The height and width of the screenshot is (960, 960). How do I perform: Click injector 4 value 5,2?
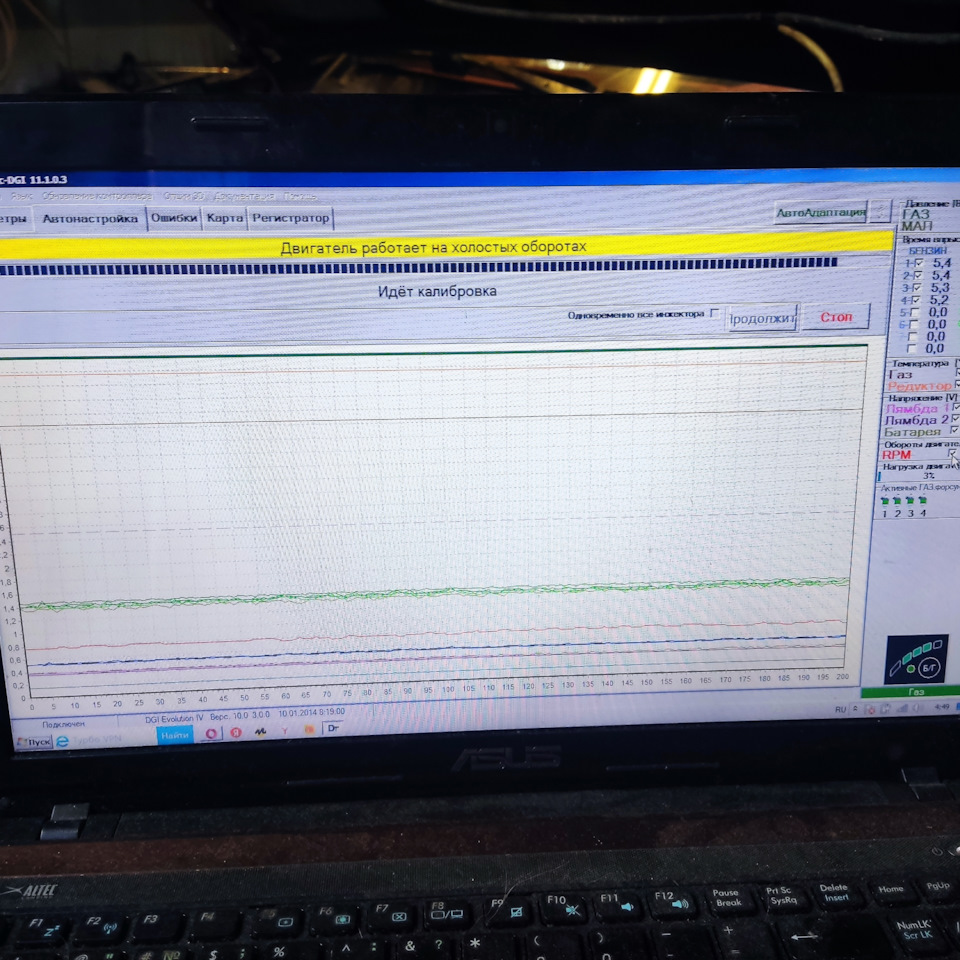tap(939, 299)
